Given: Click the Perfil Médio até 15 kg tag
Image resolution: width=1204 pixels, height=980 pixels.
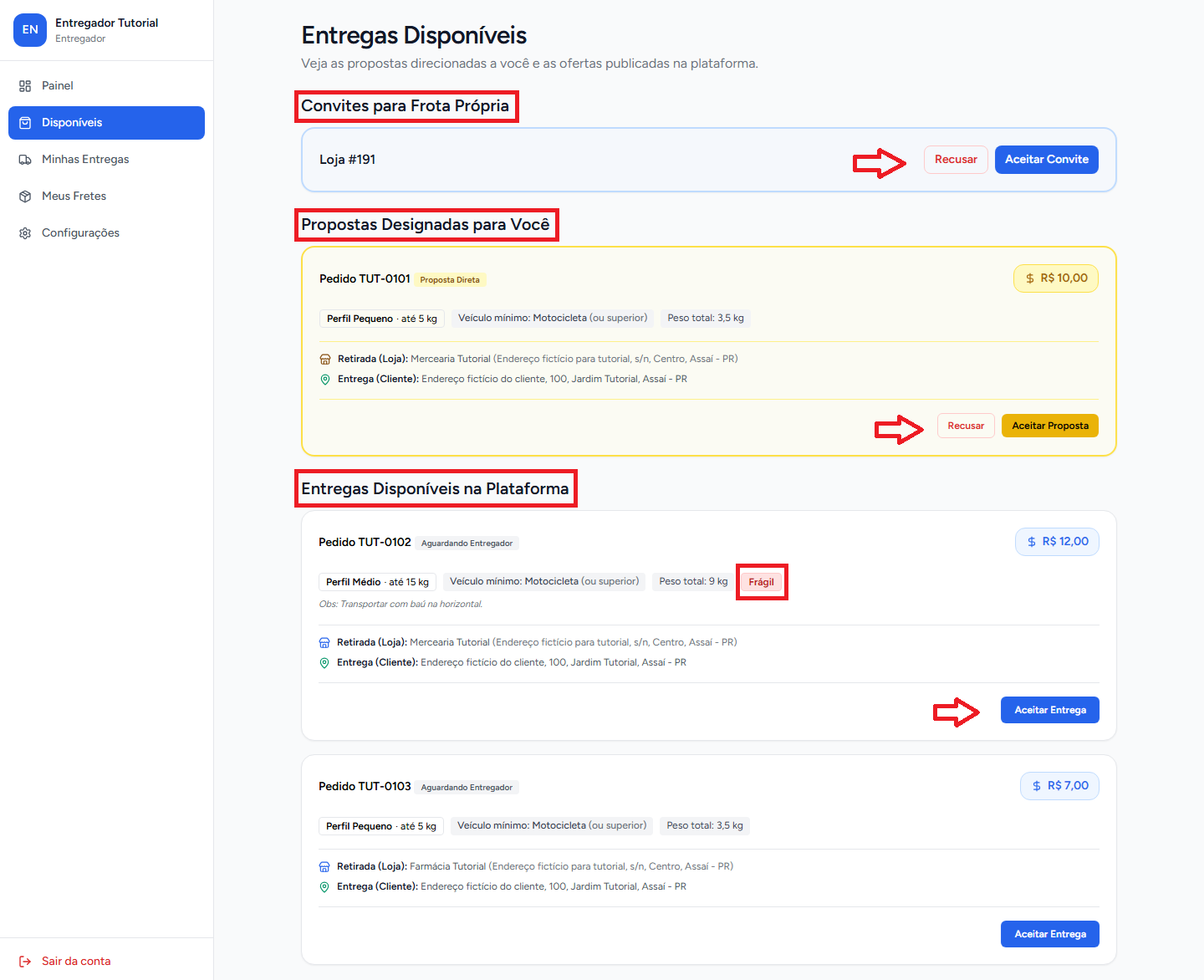Looking at the screenshot, I should (377, 582).
